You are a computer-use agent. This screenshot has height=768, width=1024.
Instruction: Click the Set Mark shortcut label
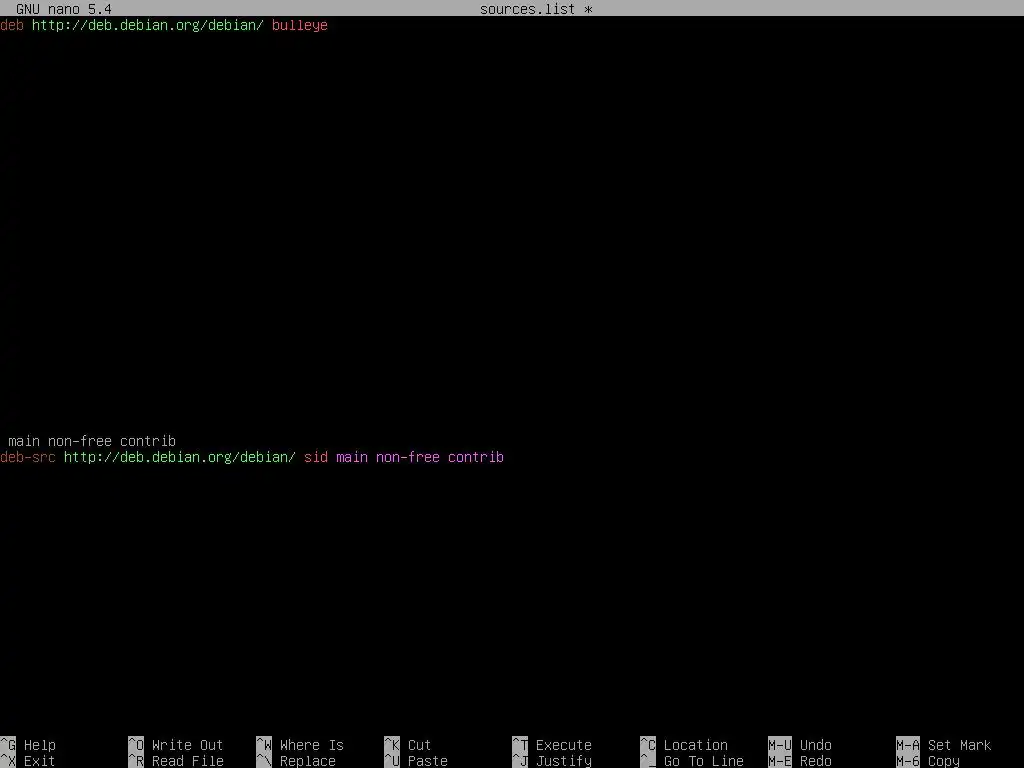pos(959,745)
